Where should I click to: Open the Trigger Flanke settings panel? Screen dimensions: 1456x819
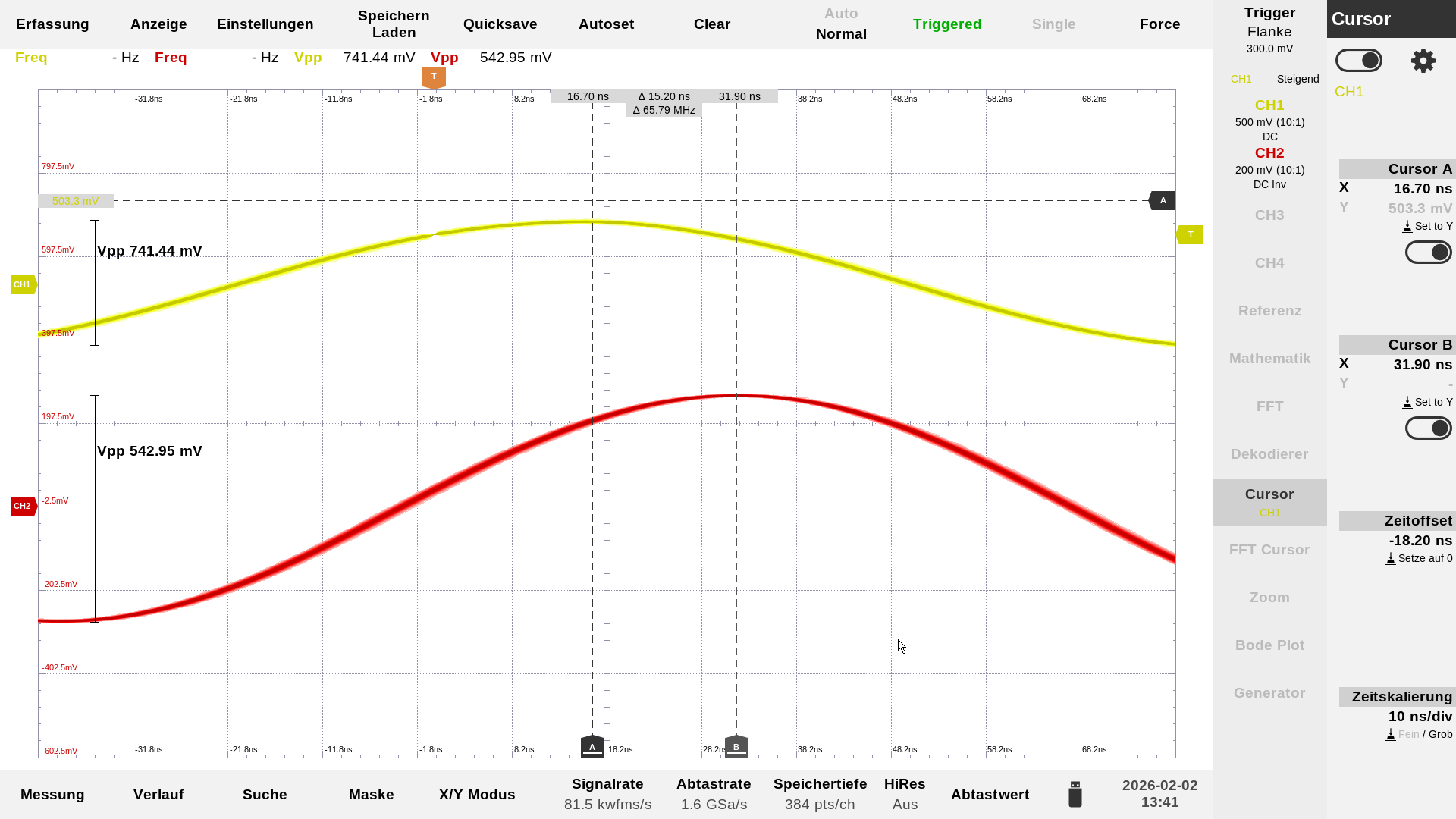1269,30
